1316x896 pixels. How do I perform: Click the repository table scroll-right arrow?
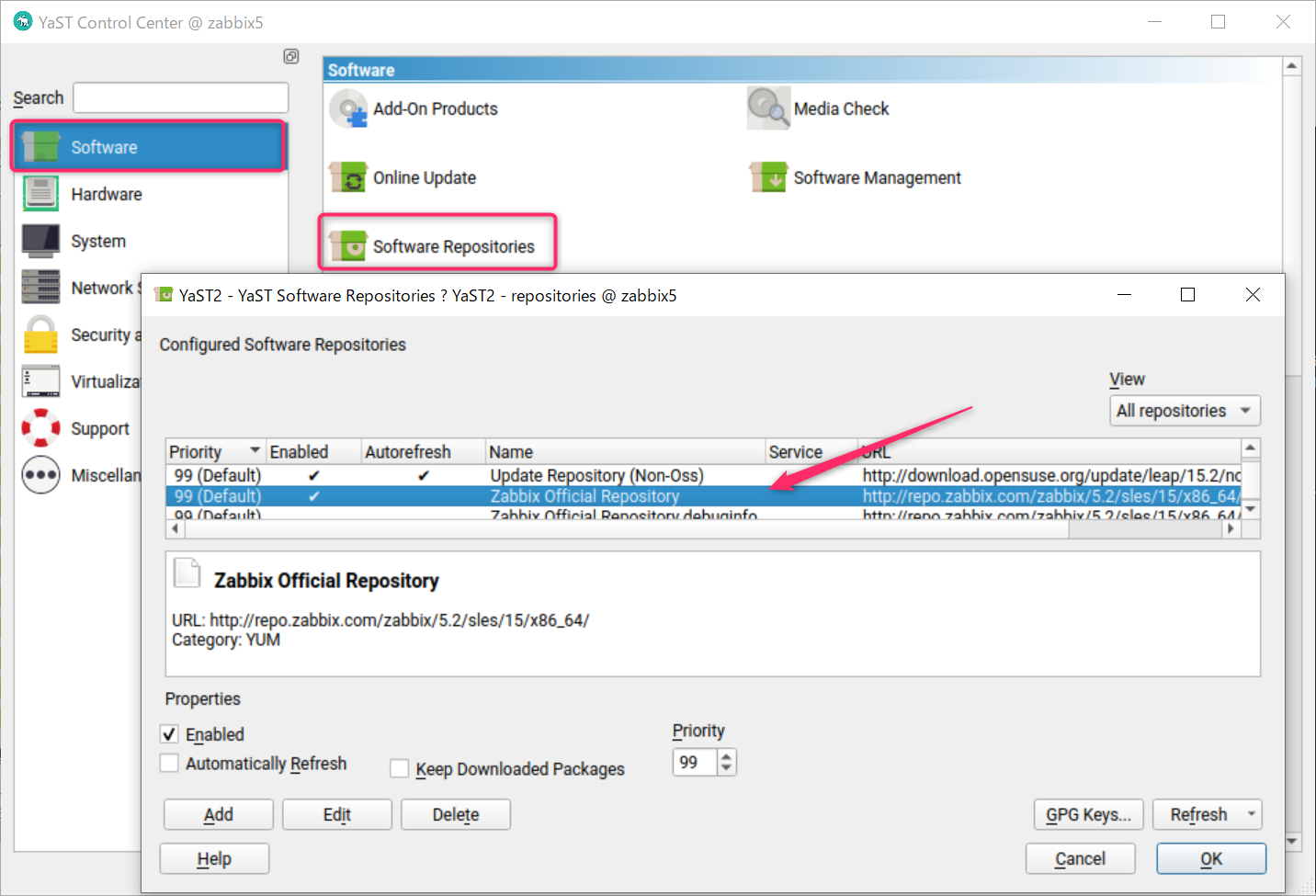[1231, 529]
